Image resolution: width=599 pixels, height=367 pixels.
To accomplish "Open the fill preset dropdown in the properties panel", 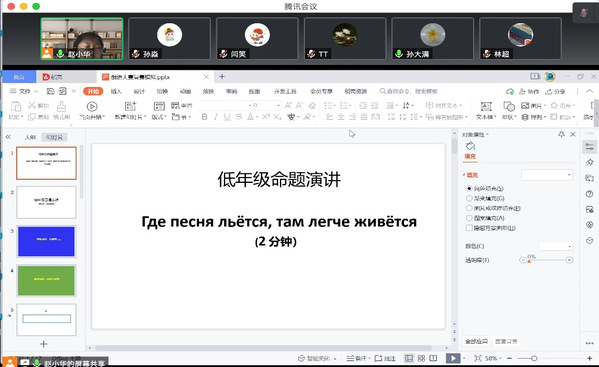I will click(x=547, y=175).
